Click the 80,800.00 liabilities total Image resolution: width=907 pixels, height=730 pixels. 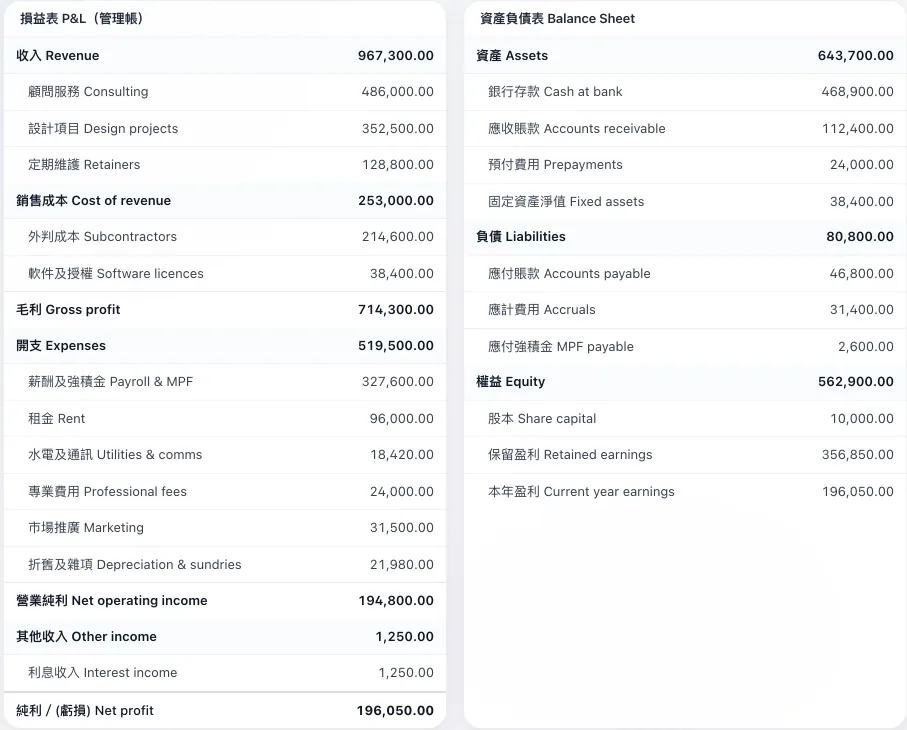(860, 237)
